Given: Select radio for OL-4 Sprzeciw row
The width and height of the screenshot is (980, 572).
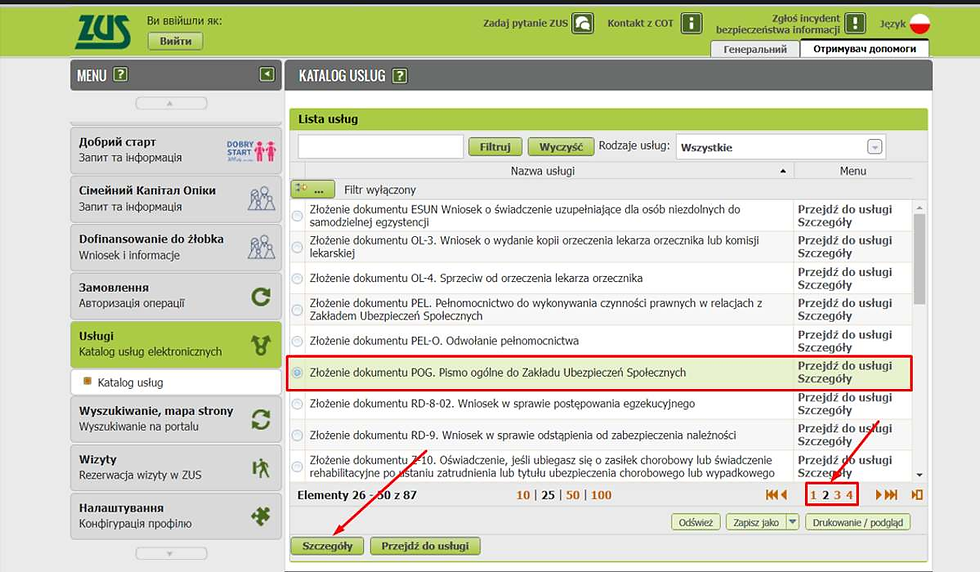Looking at the screenshot, I should coord(298,278).
